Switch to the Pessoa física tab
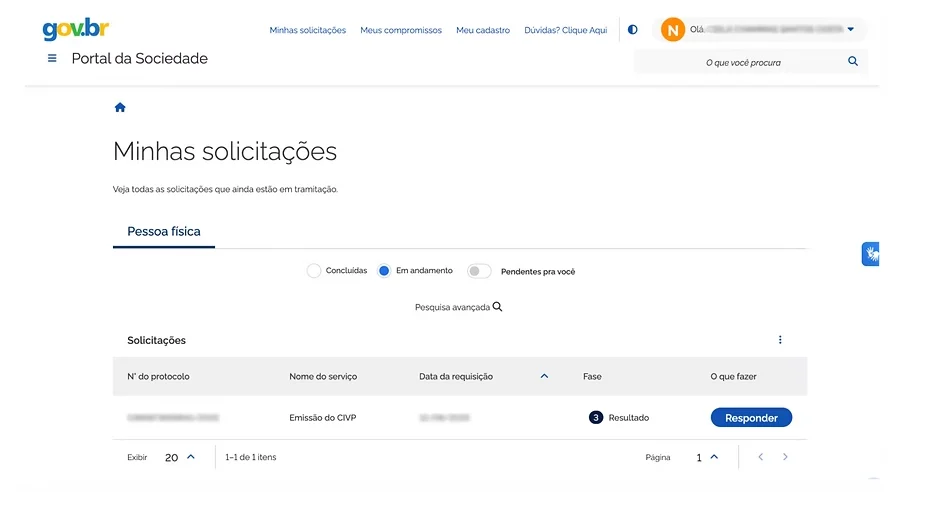Viewport: 938px width, 505px height. click(x=164, y=232)
